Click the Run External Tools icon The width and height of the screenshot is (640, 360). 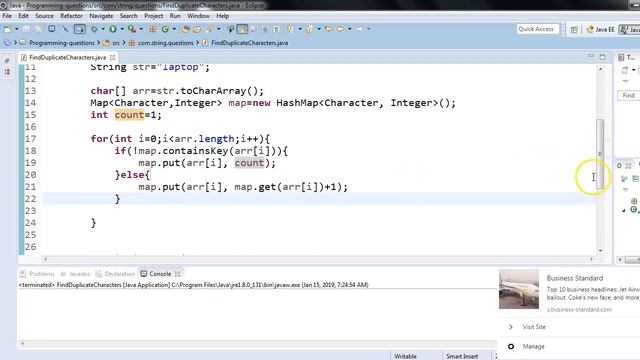tap(131, 29)
